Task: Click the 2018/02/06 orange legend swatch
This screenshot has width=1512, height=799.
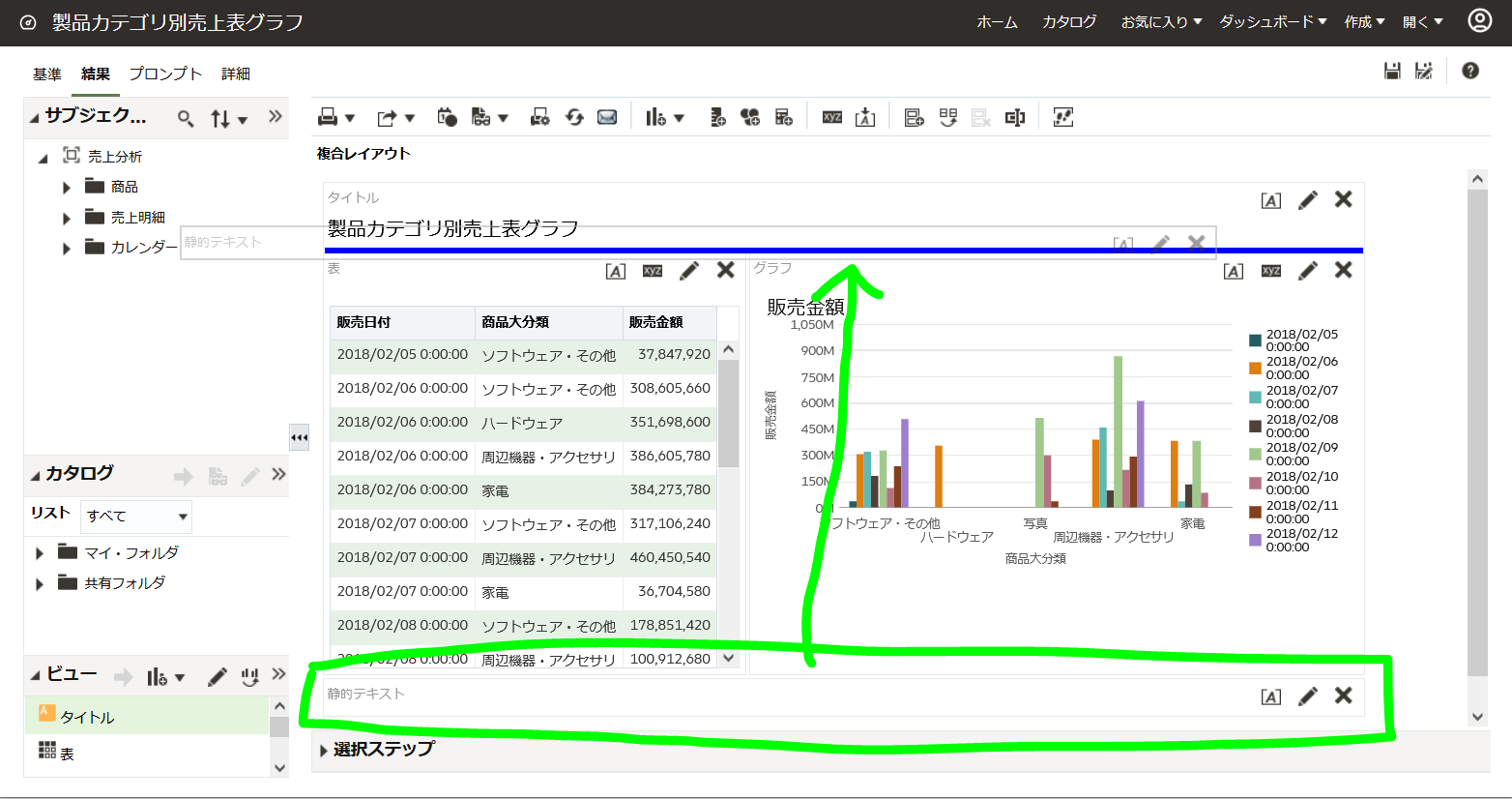Action: pyautogui.click(x=1255, y=369)
